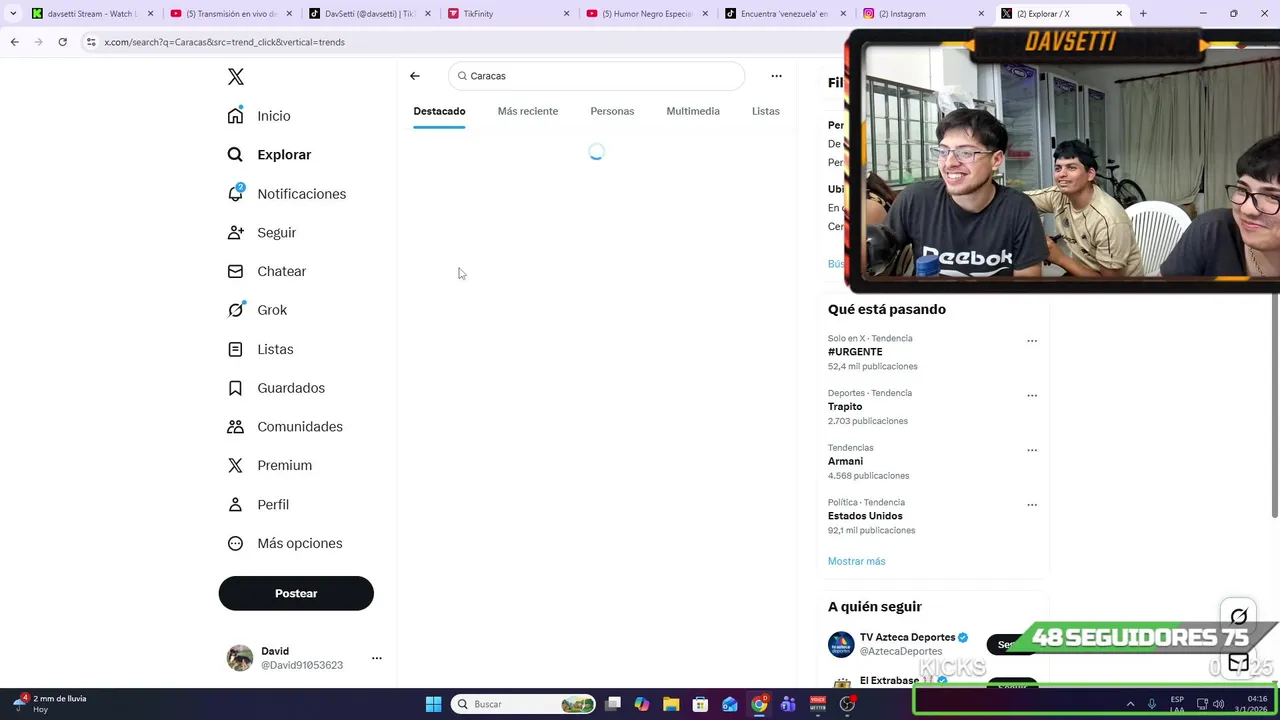Open the Trapito trend

[845, 407]
